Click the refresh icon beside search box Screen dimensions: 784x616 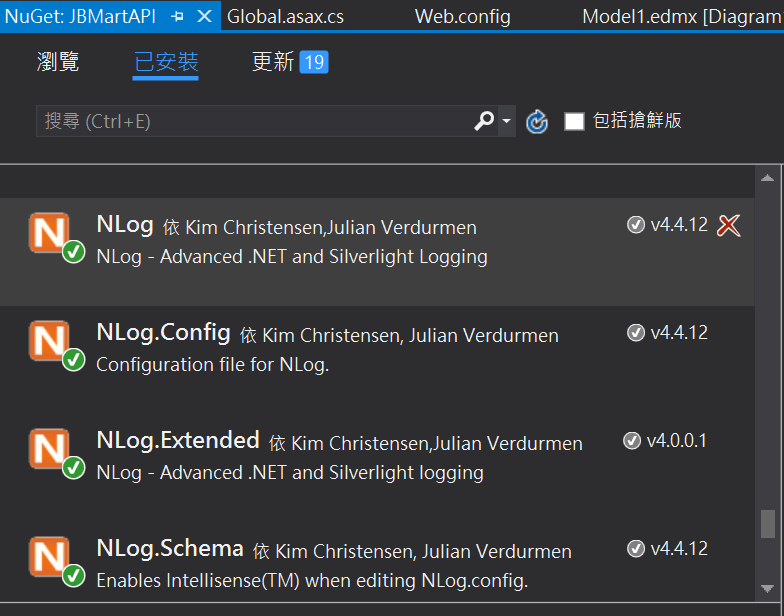(537, 122)
